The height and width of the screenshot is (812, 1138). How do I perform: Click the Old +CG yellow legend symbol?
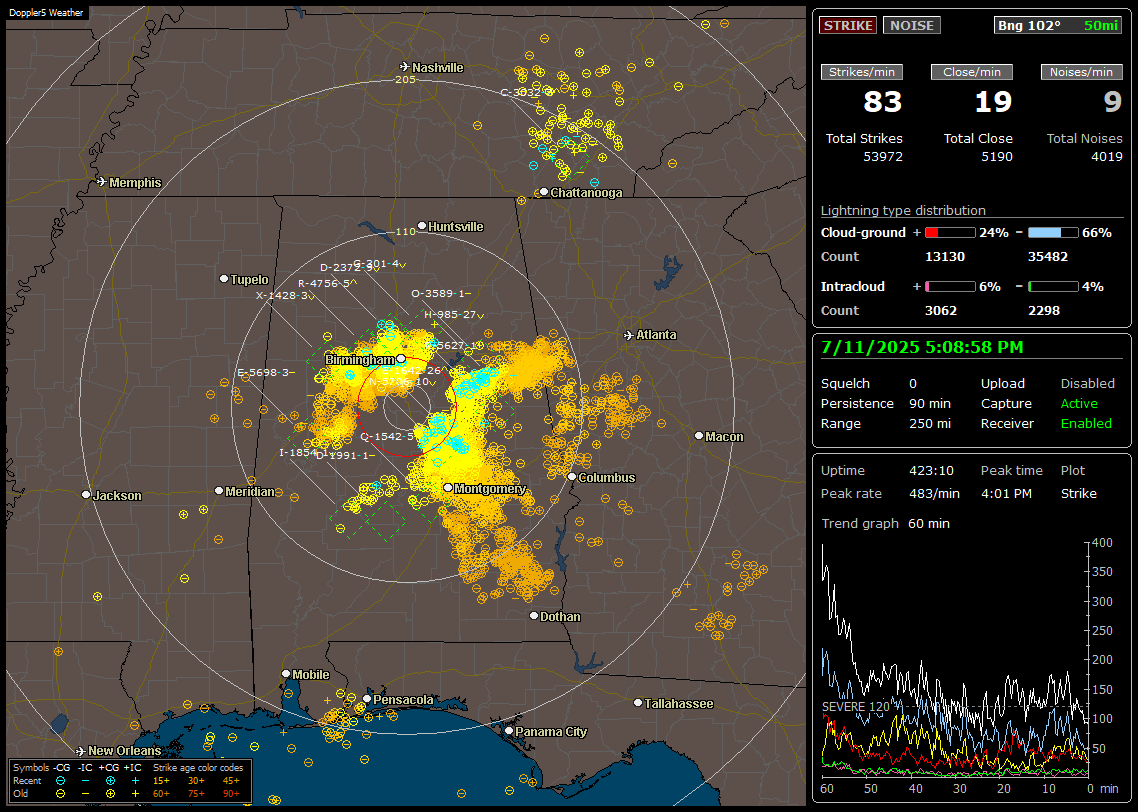coord(110,794)
